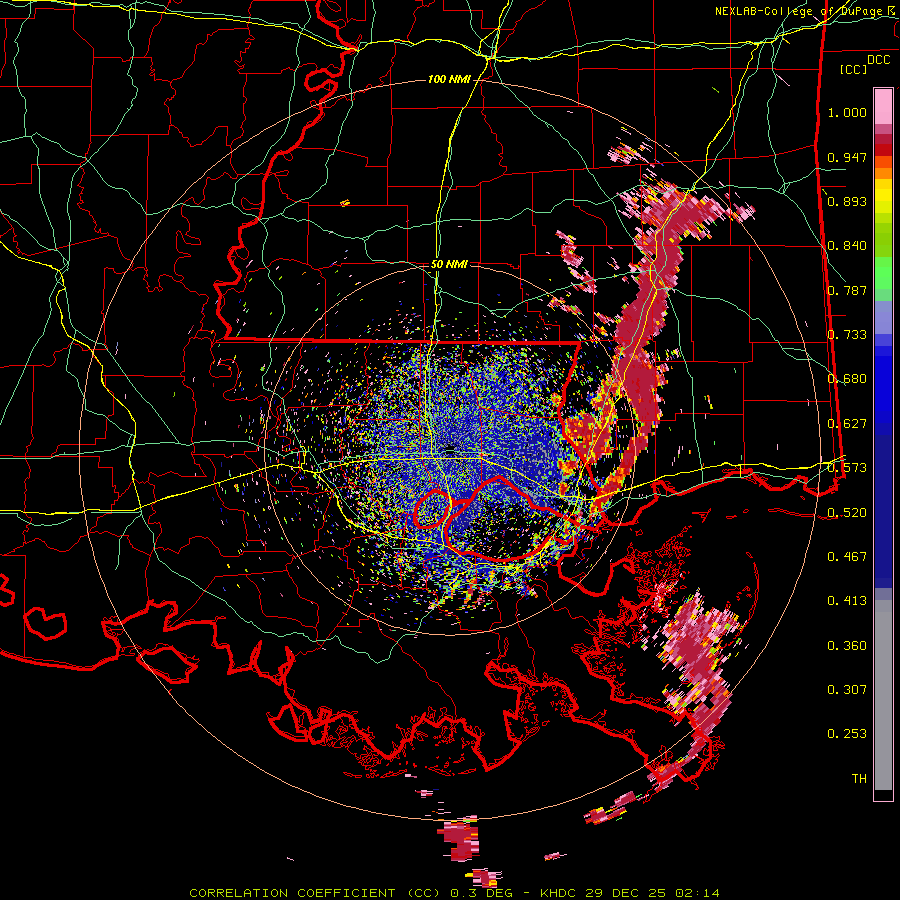Pick the light pink swatch atop the color bar

[883, 106]
